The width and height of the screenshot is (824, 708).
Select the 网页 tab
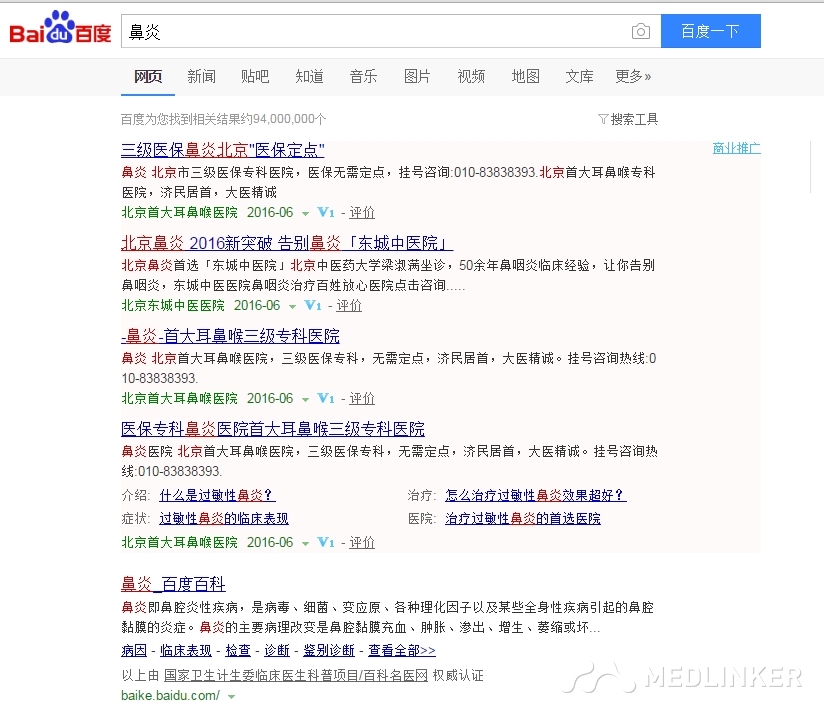148,77
